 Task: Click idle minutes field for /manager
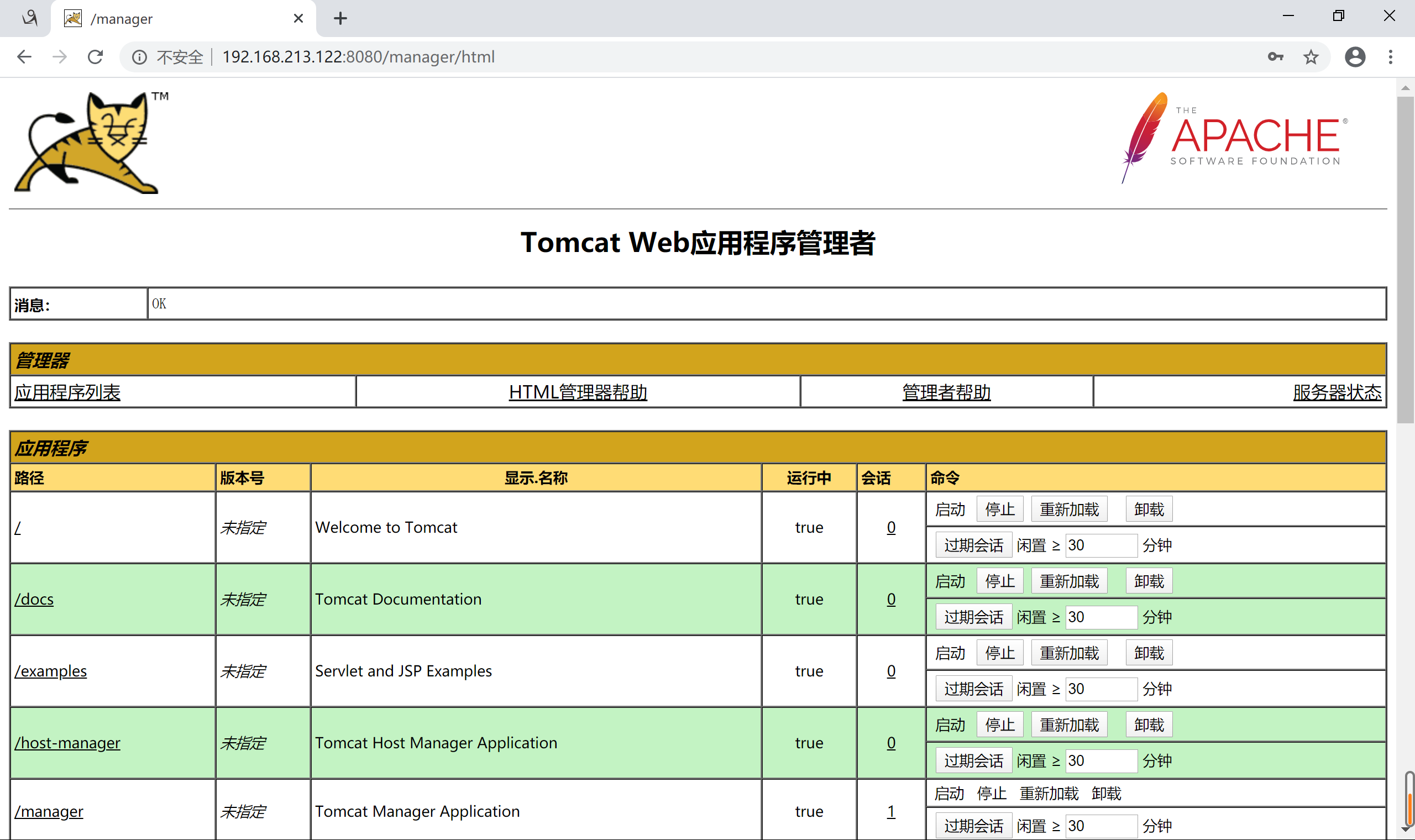1102,826
